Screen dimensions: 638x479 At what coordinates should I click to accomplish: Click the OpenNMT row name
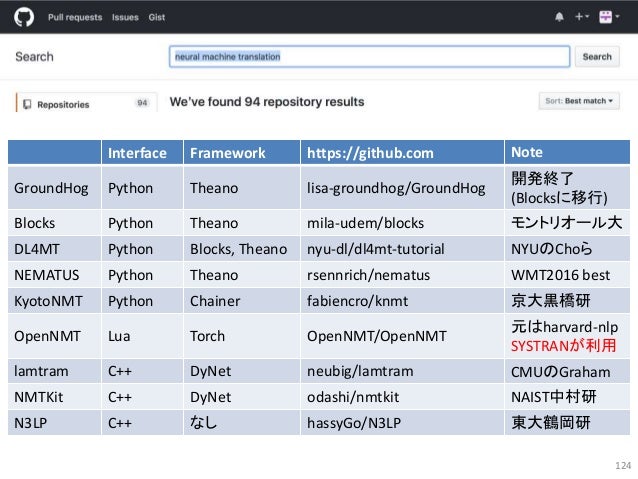tap(47, 336)
